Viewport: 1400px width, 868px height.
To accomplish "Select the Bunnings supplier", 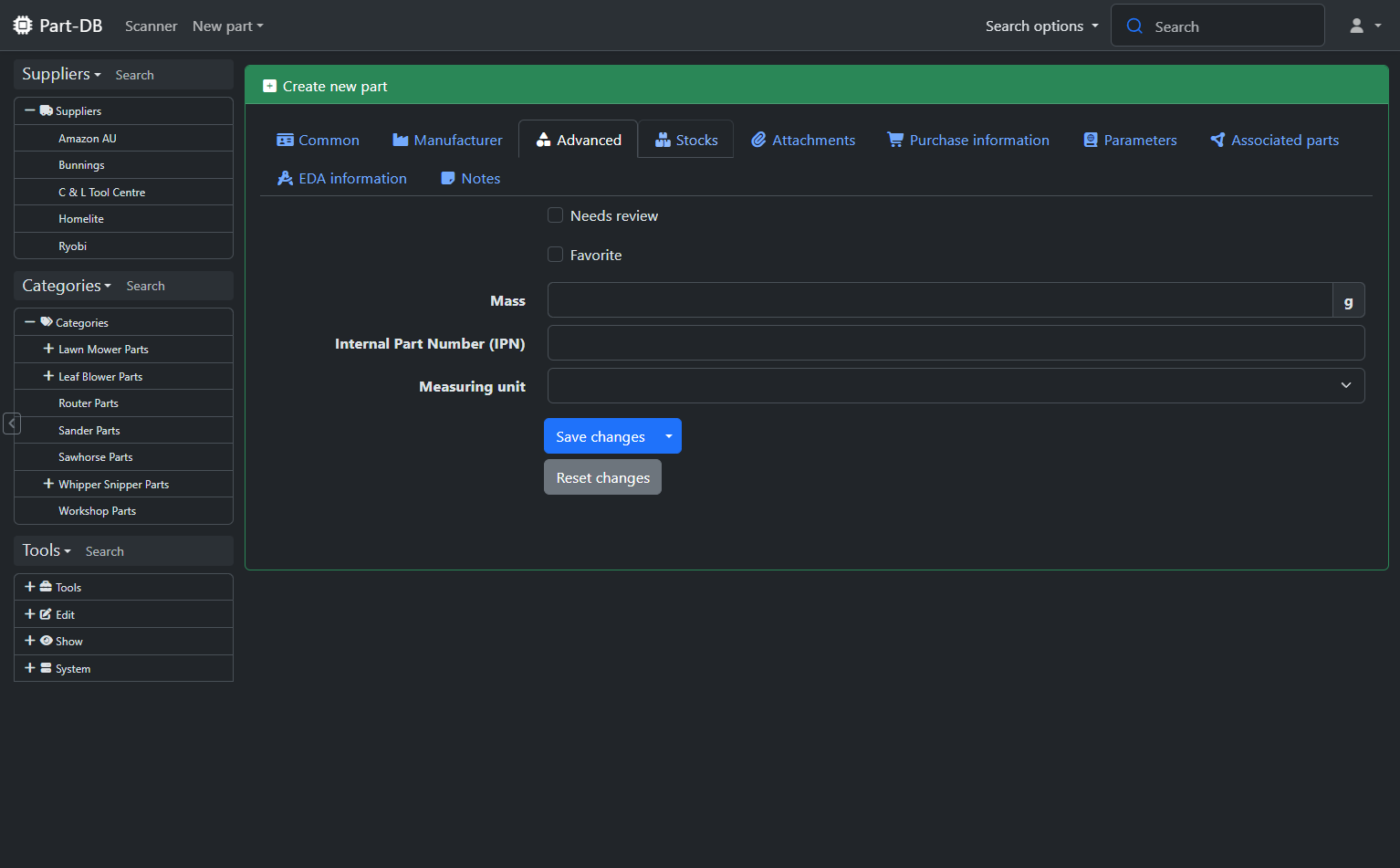I will (81, 164).
